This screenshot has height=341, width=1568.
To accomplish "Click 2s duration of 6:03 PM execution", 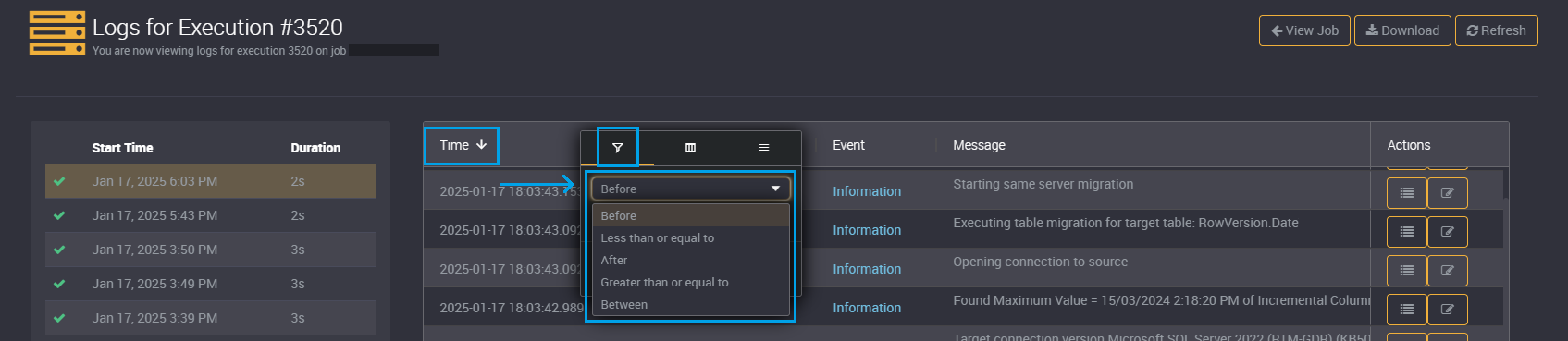I will 298,181.
